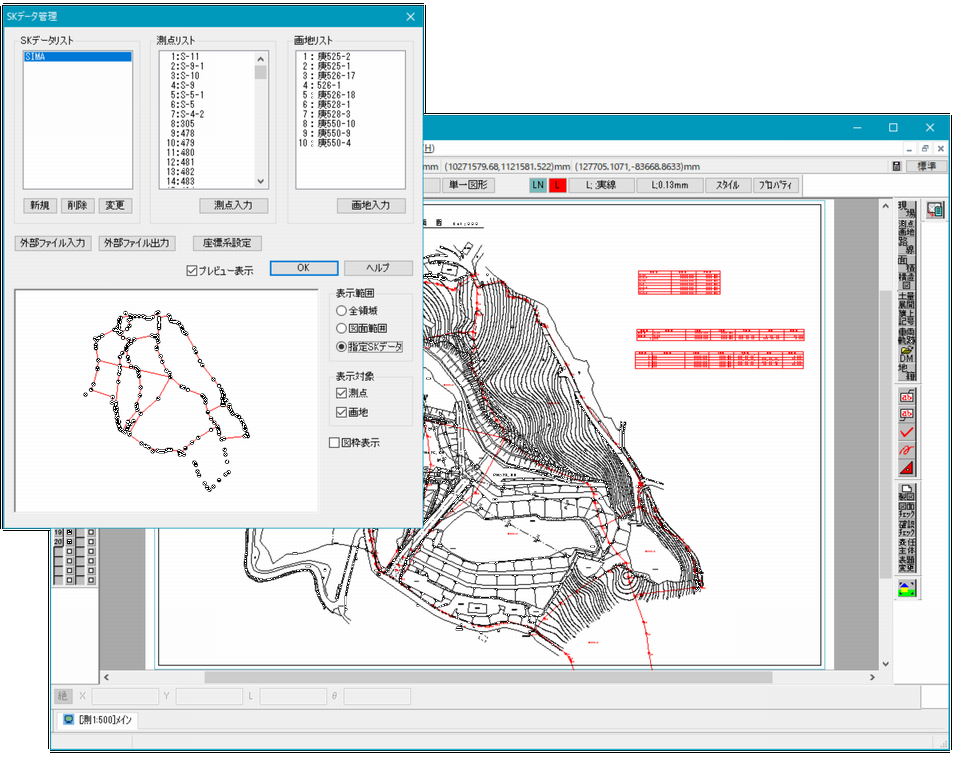Click the second red 'ab' text label icon
This screenshot has width=958, height=764.
click(907, 414)
